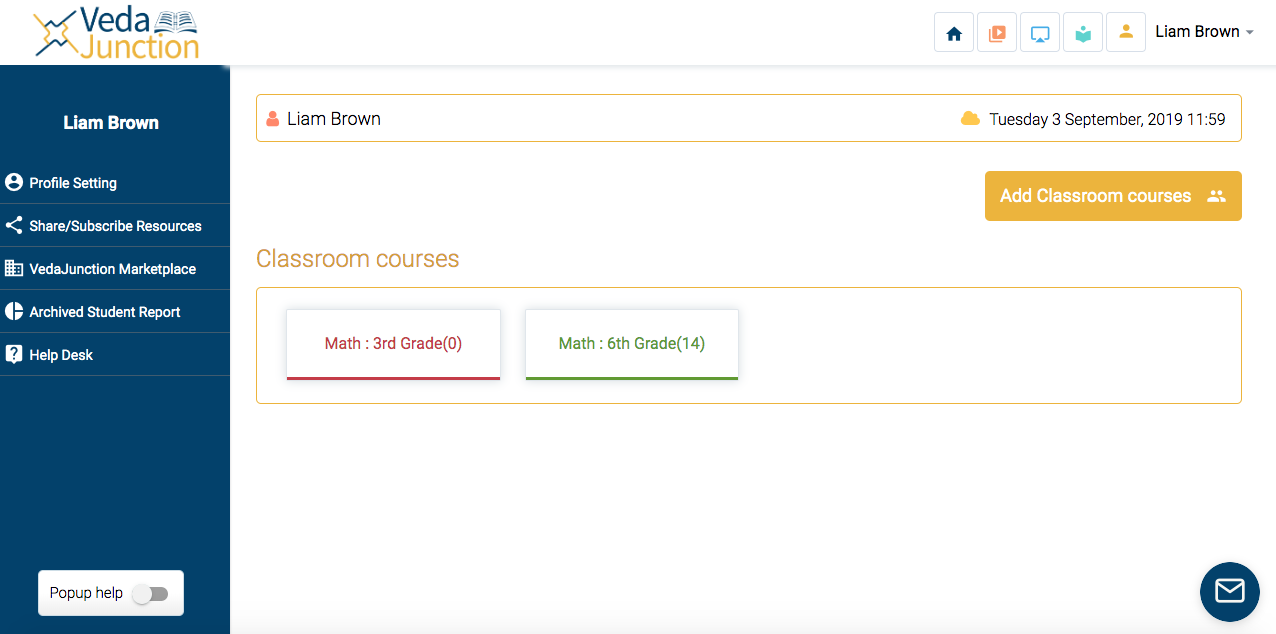This screenshot has height=634, width=1276.
Task: Click the yellow weather cloud icon
Action: [x=970, y=119]
